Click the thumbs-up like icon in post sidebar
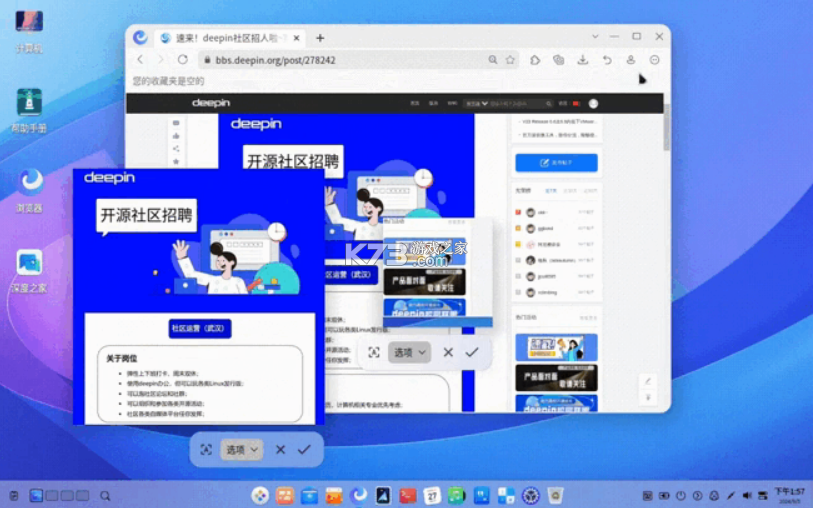 pos(176,136)
